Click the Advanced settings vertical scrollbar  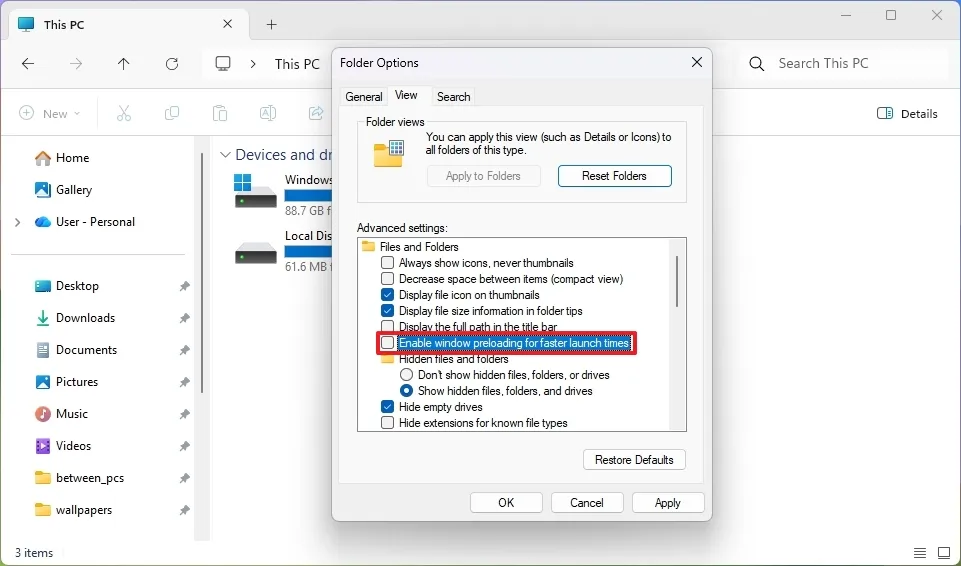[678, 281]
